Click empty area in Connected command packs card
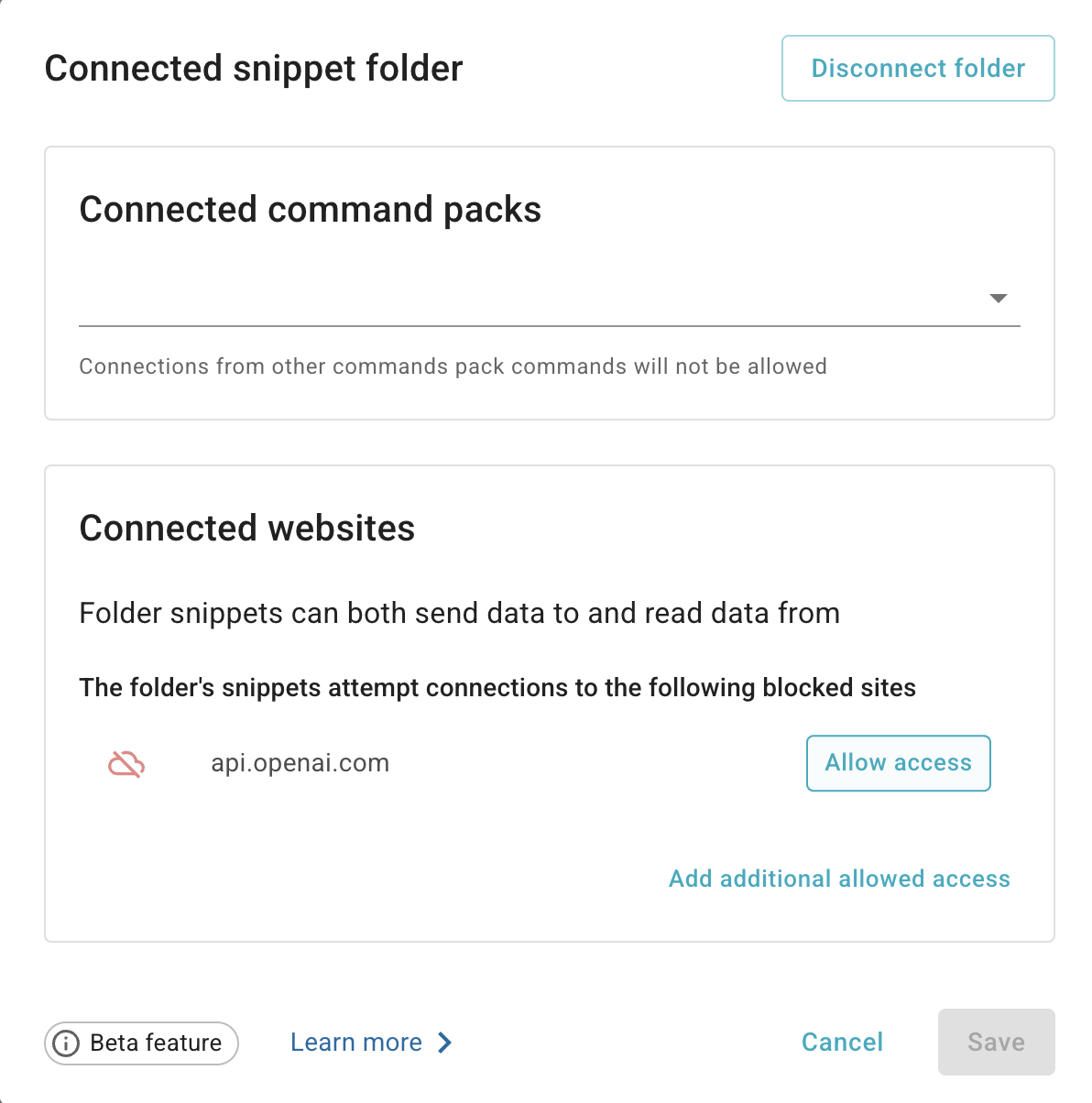Screen dimensions: 1092x1103 (779, 211)
